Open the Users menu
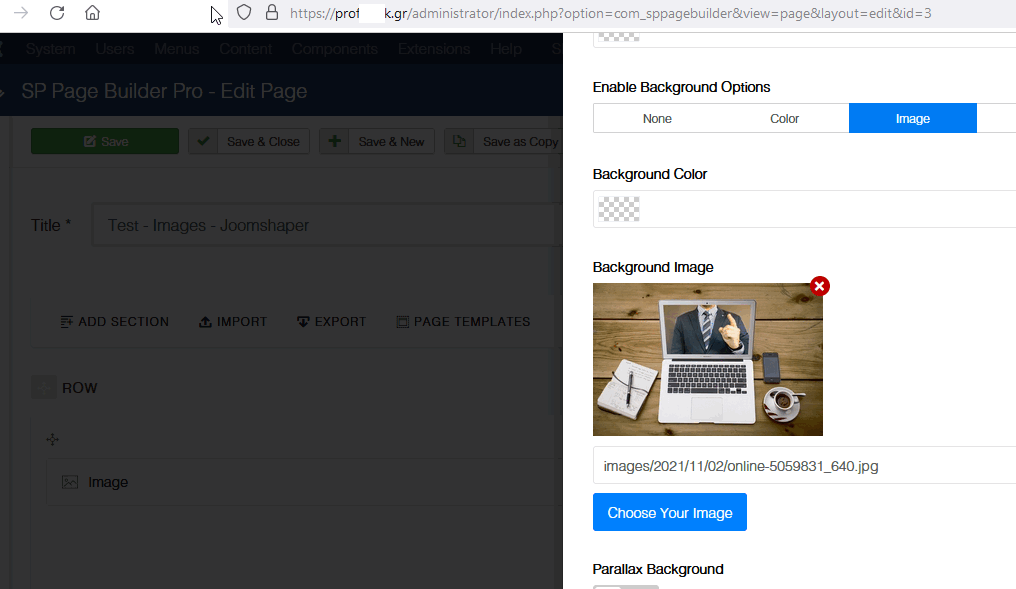Viewport: 1016px width, 589px height. pos(115,49)
